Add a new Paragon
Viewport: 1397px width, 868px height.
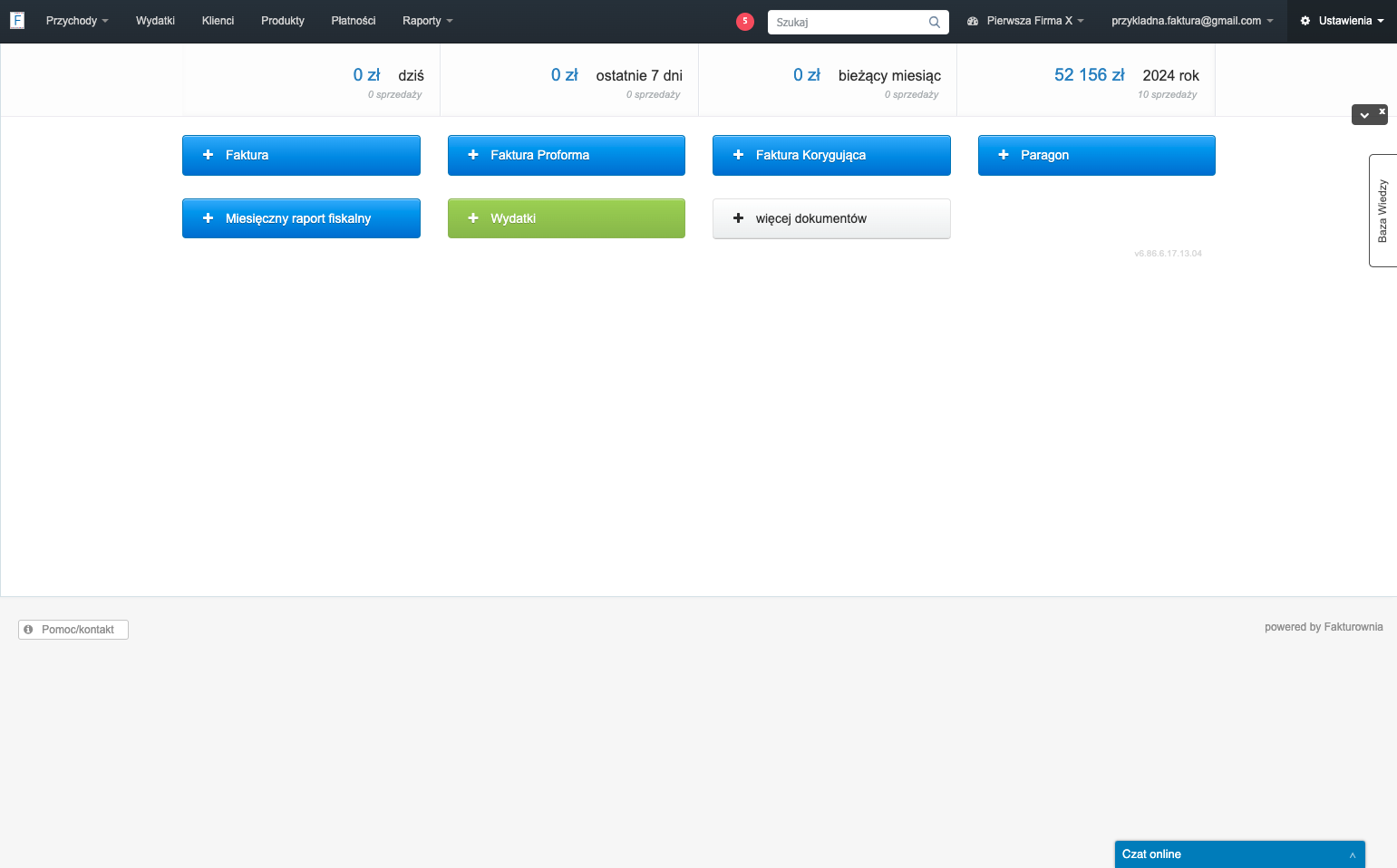(1097, 155)
